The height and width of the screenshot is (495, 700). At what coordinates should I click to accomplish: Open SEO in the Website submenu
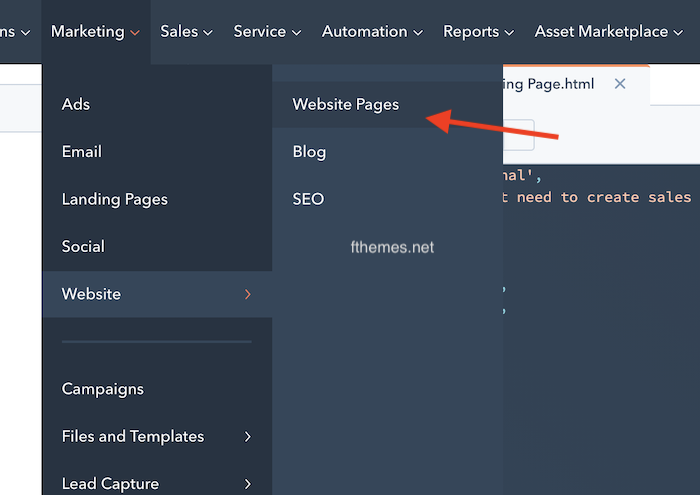388,199
